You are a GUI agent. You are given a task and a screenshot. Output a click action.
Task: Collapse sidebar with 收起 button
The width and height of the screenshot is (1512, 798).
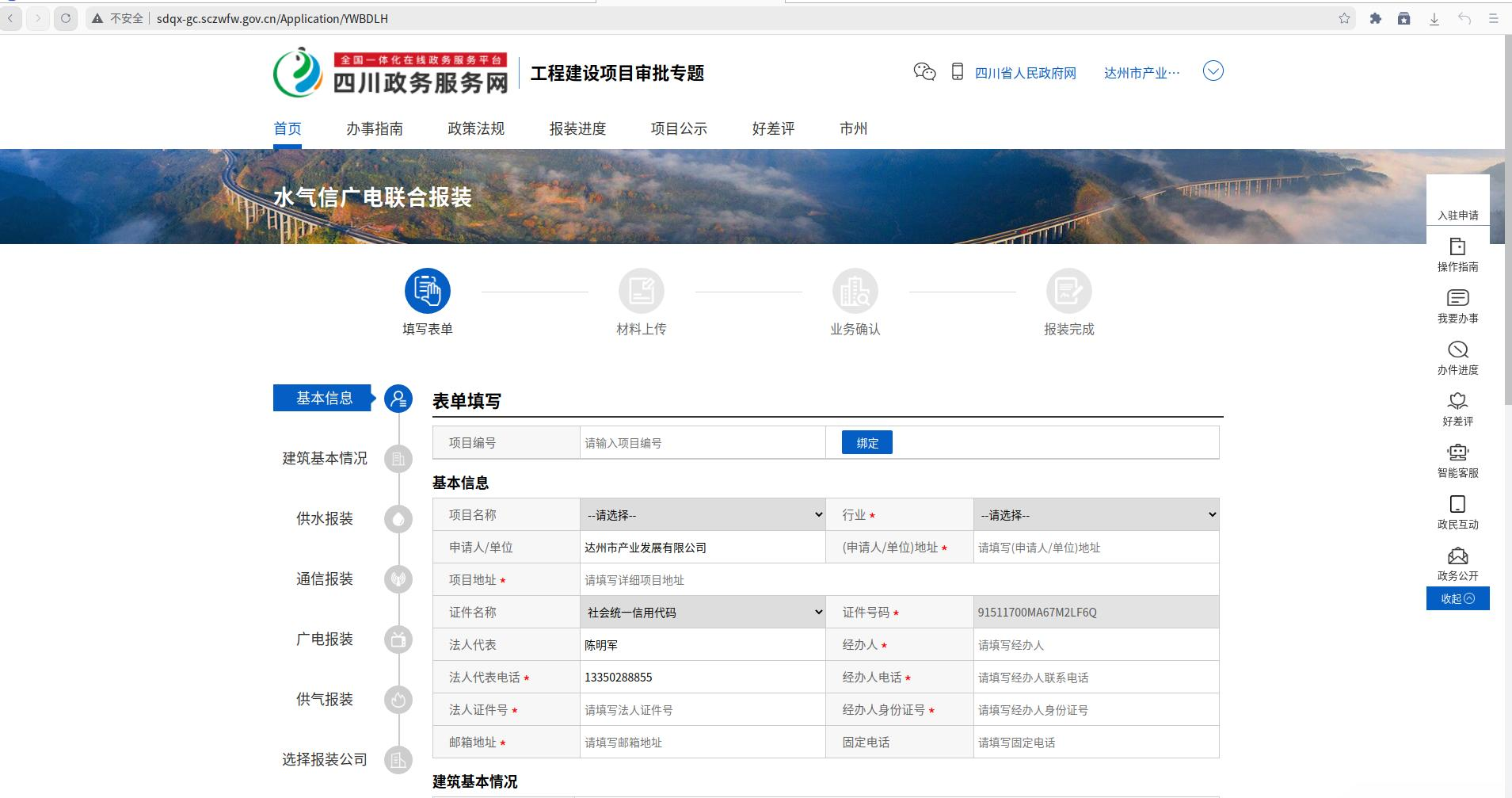pos(1457,599)
